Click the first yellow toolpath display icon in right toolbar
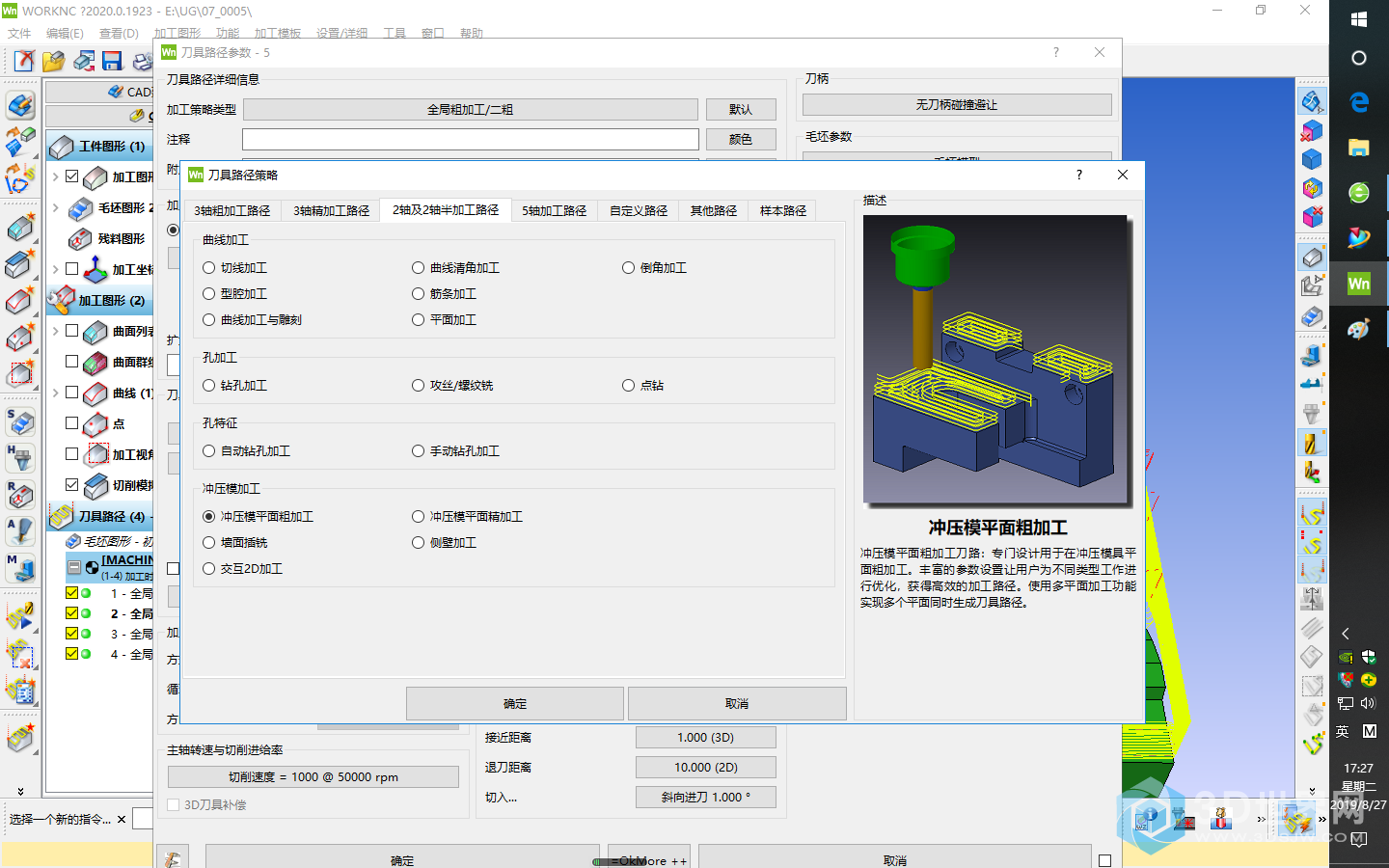The height and width of the screenshot is (868, 1389). tap(1312, 513)
